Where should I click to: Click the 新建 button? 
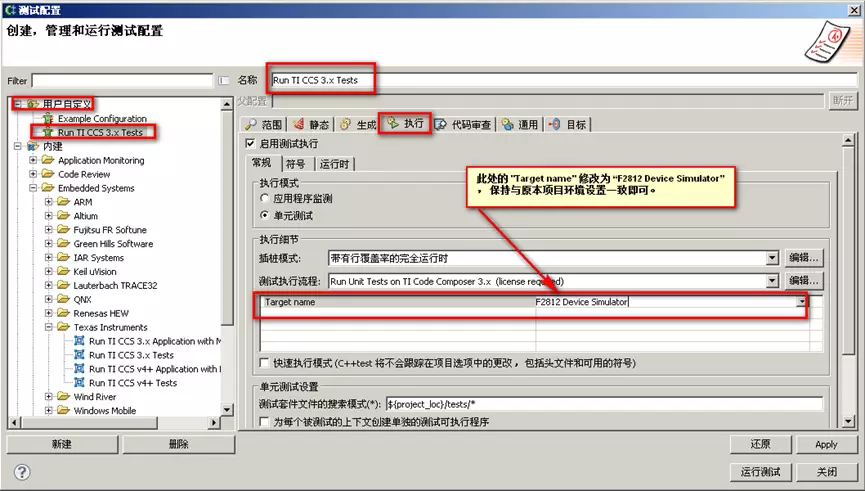[x=62, y=444]
